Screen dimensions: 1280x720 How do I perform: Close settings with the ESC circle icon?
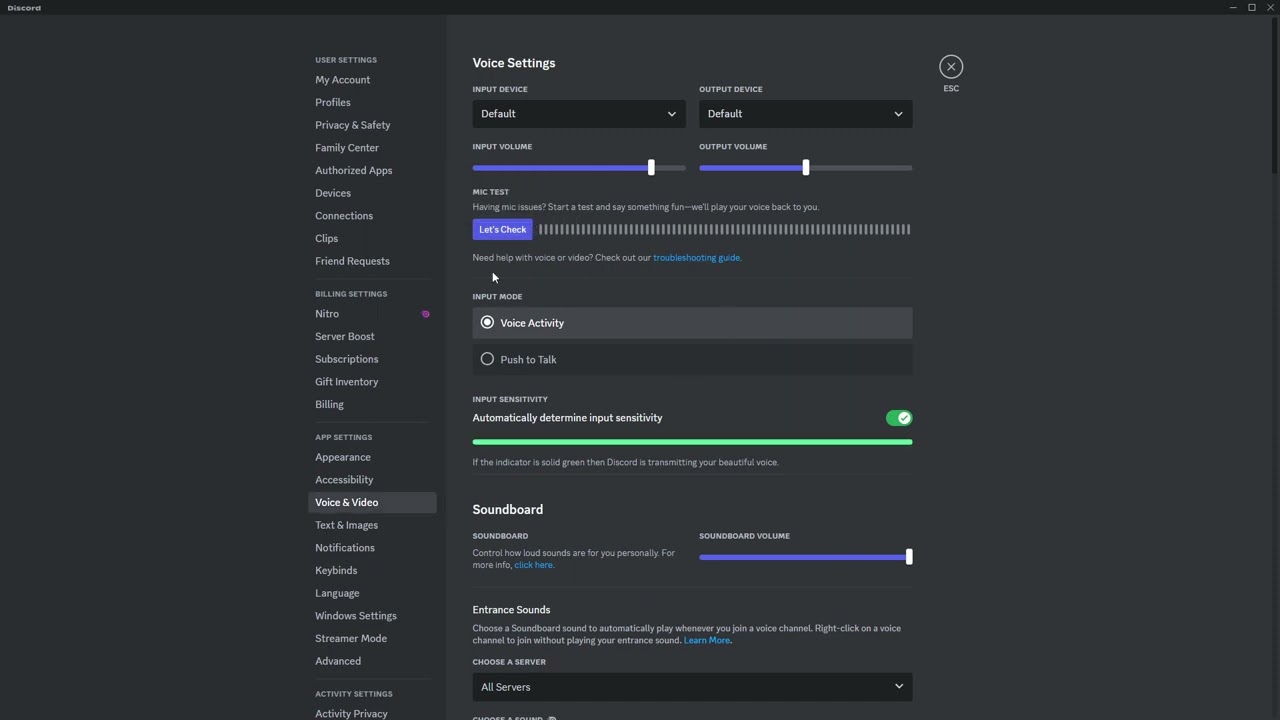click(951, 67)
